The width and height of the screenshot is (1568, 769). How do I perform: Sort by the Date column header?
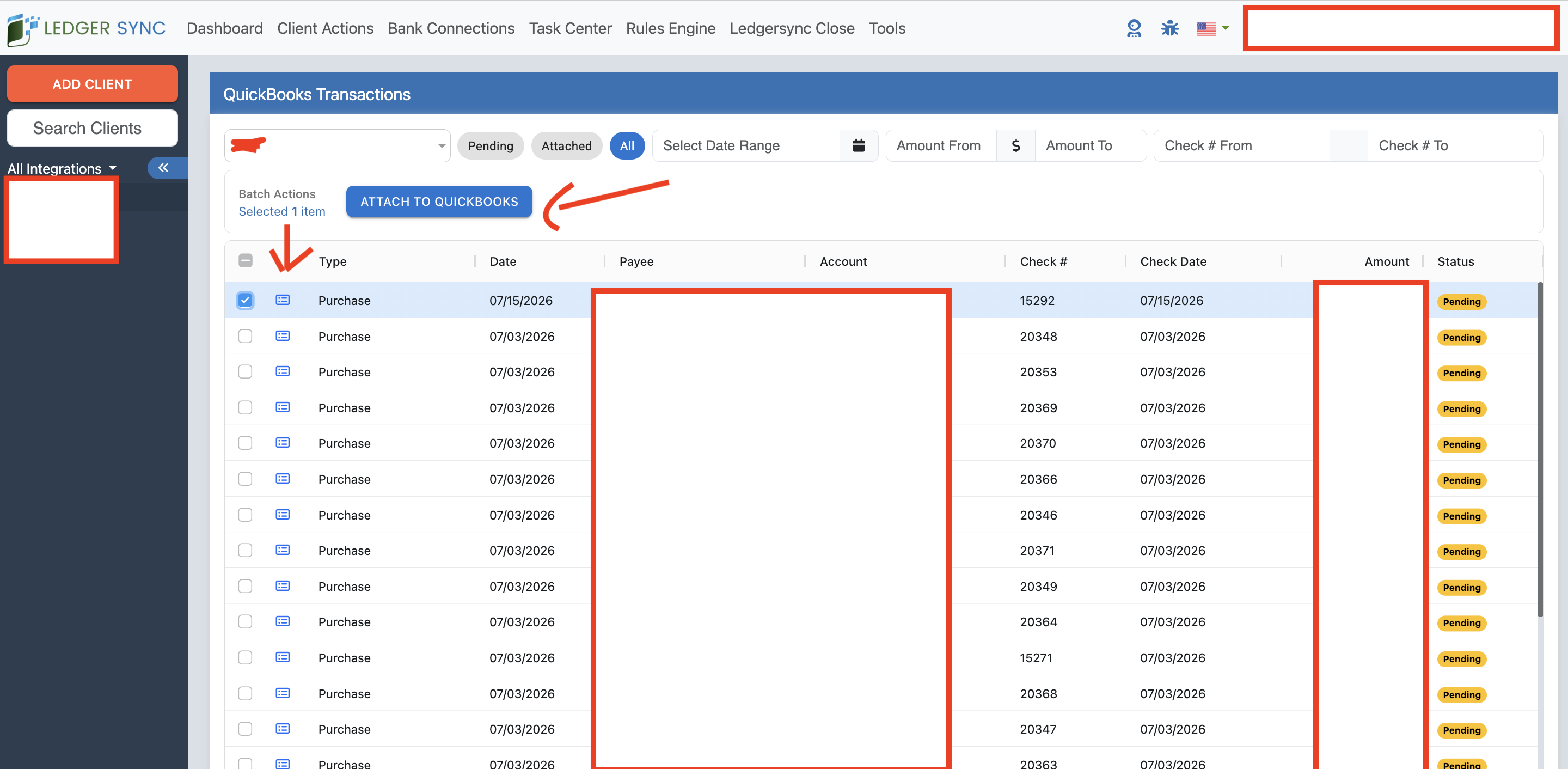coord(503,261)
